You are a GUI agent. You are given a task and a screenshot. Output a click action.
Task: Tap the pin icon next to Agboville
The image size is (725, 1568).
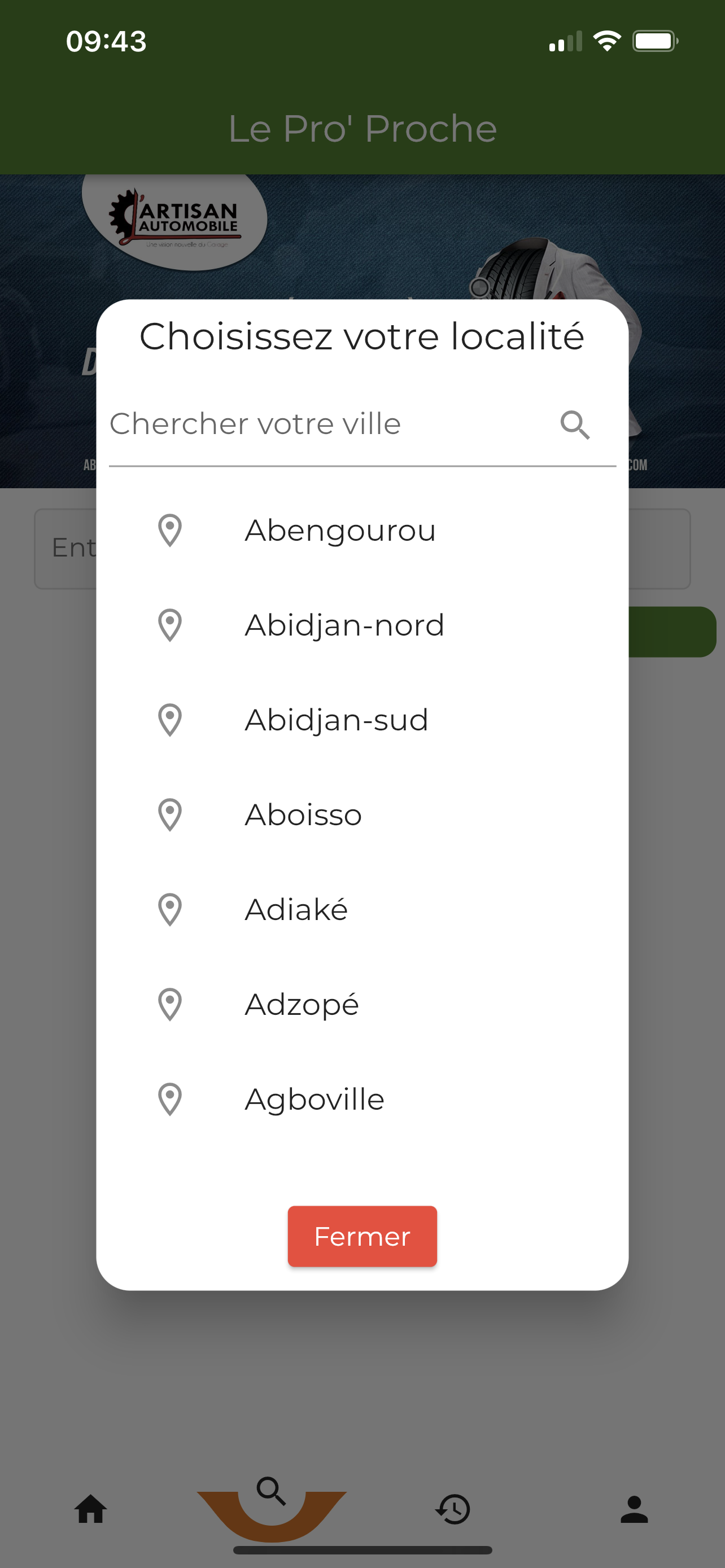coord(170,1099)
